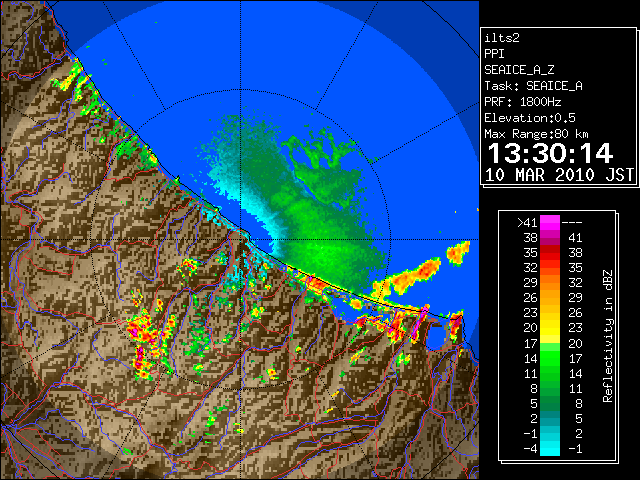Select the "-4" legend label
This screenshot has width=640, height=480.
point(530,448)
